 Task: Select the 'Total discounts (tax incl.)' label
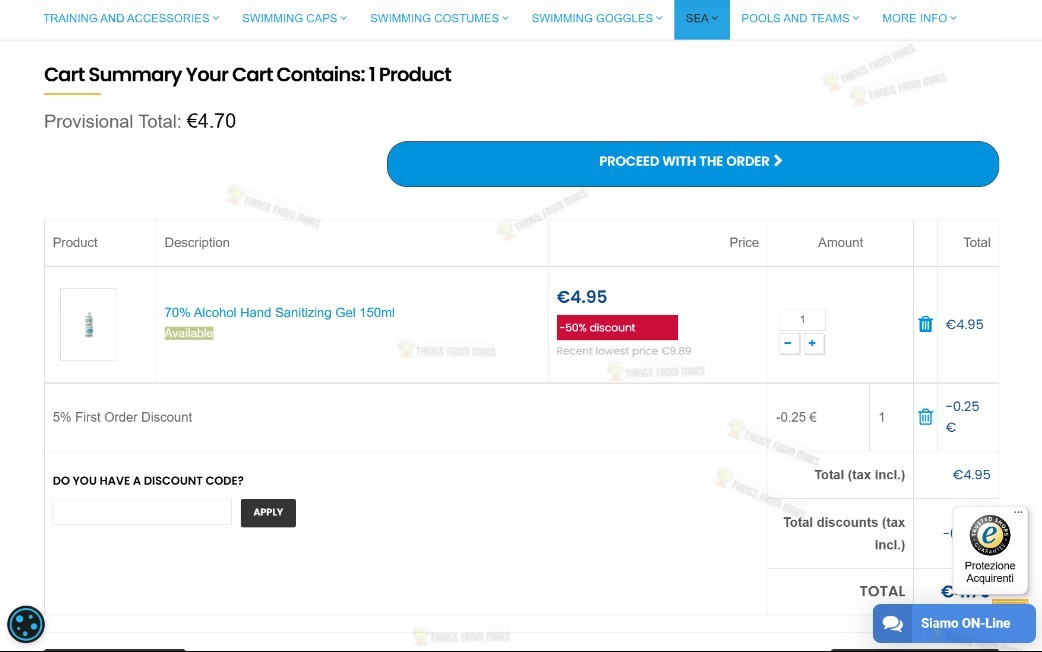click(844, 533)
